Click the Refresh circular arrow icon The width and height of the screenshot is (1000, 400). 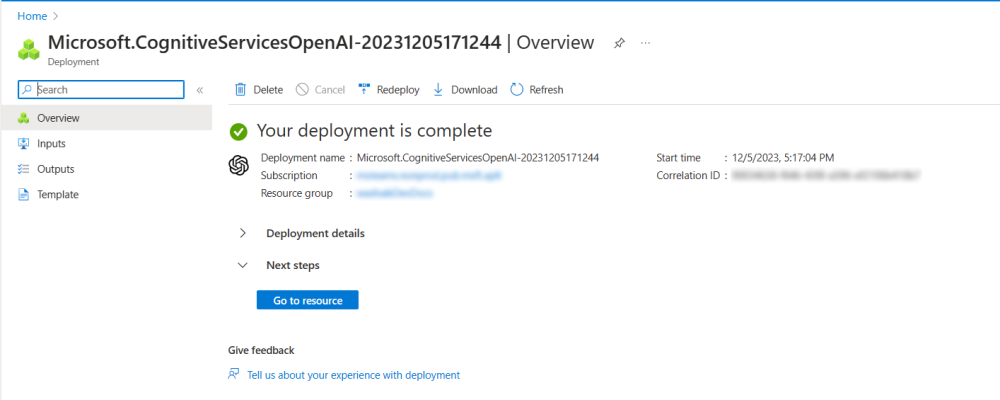[517, 90]
